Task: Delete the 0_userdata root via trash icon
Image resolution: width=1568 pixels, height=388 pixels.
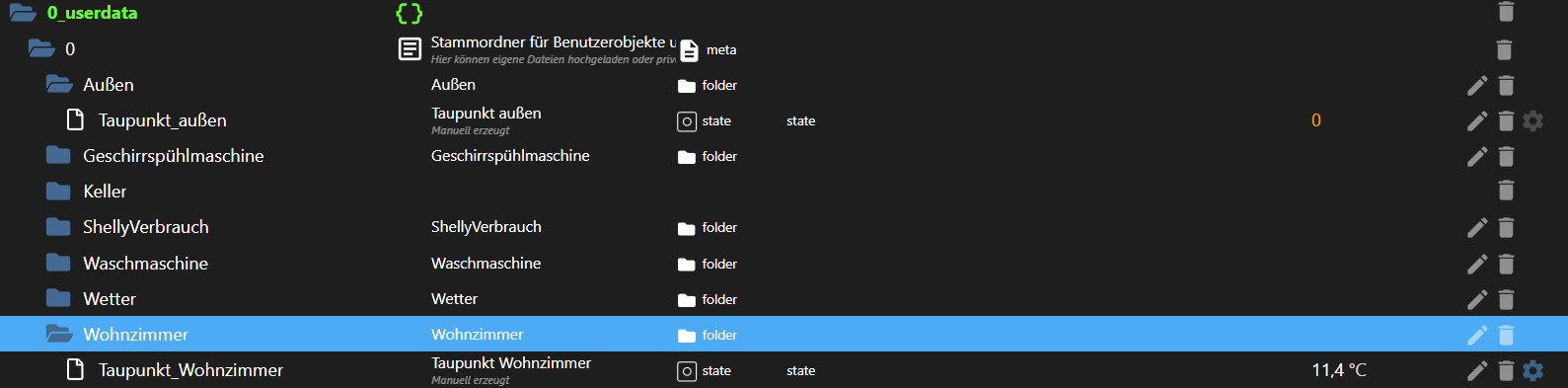Action: [1506, 12]
